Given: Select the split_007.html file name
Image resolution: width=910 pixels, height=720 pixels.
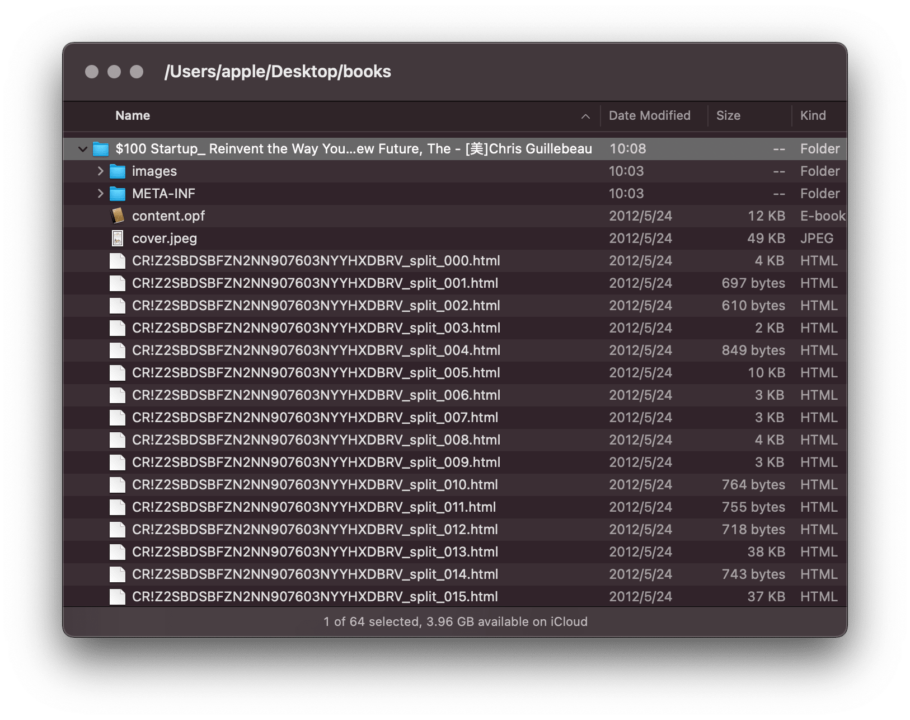Looking at the screenshot, I should click(x=315, y=417).
